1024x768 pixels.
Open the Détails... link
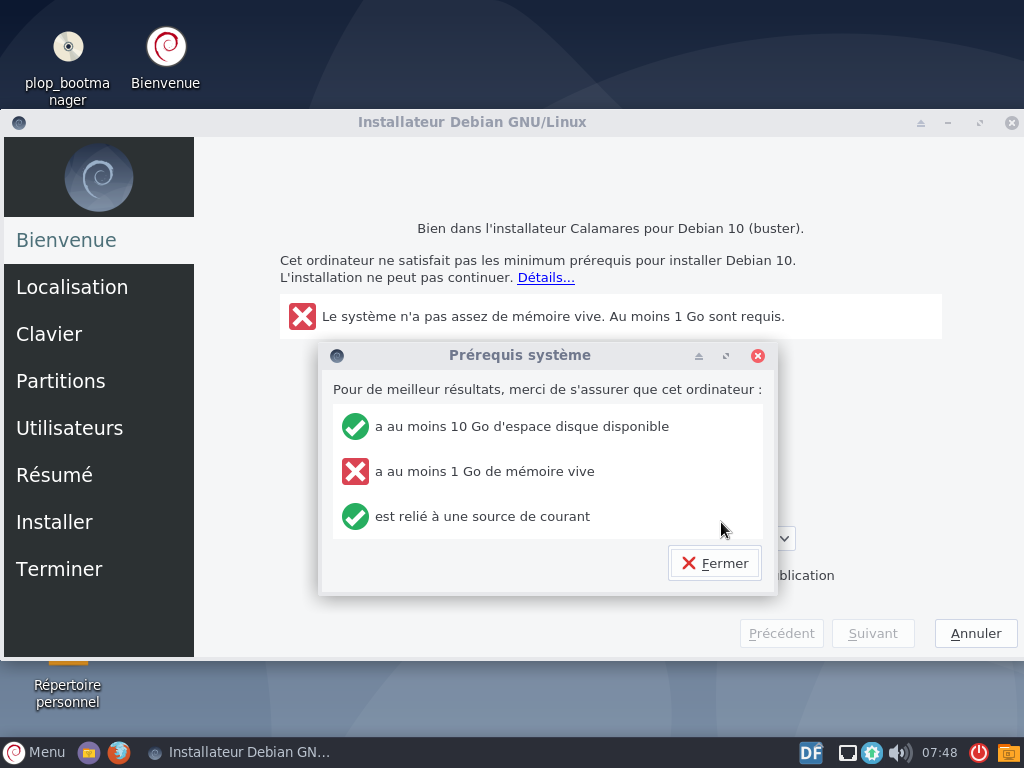pyautogui.click(x=546, y=278)
